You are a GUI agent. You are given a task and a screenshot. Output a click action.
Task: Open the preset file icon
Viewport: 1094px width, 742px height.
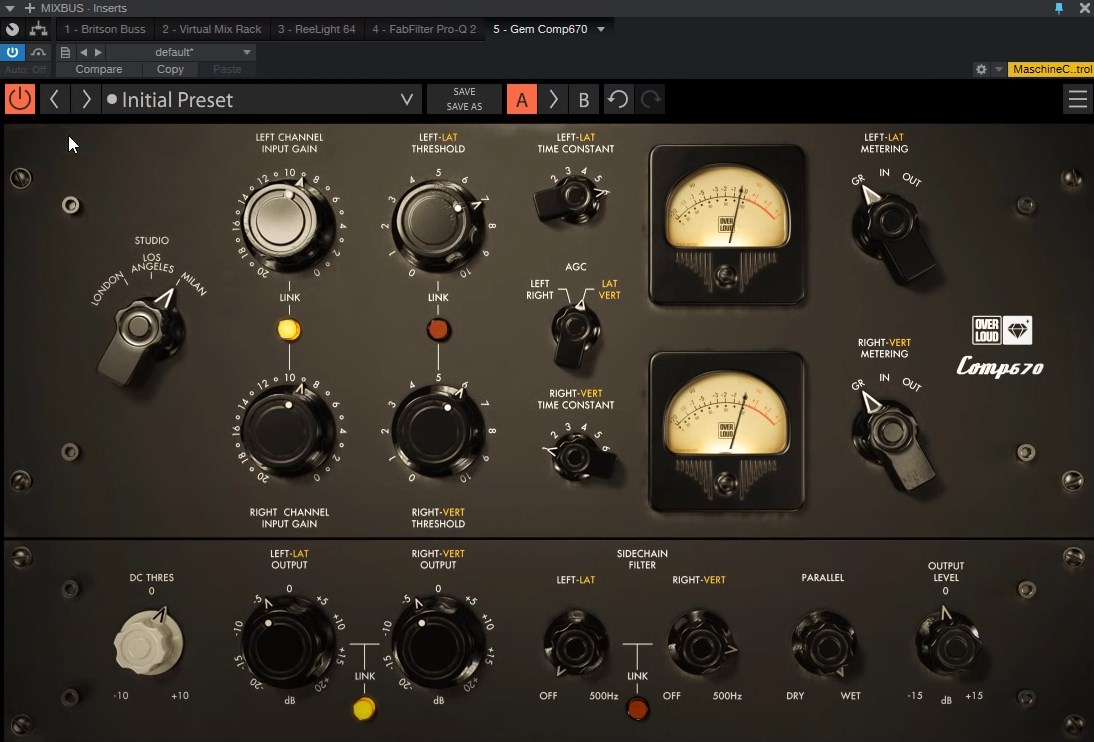click(65, 52)
